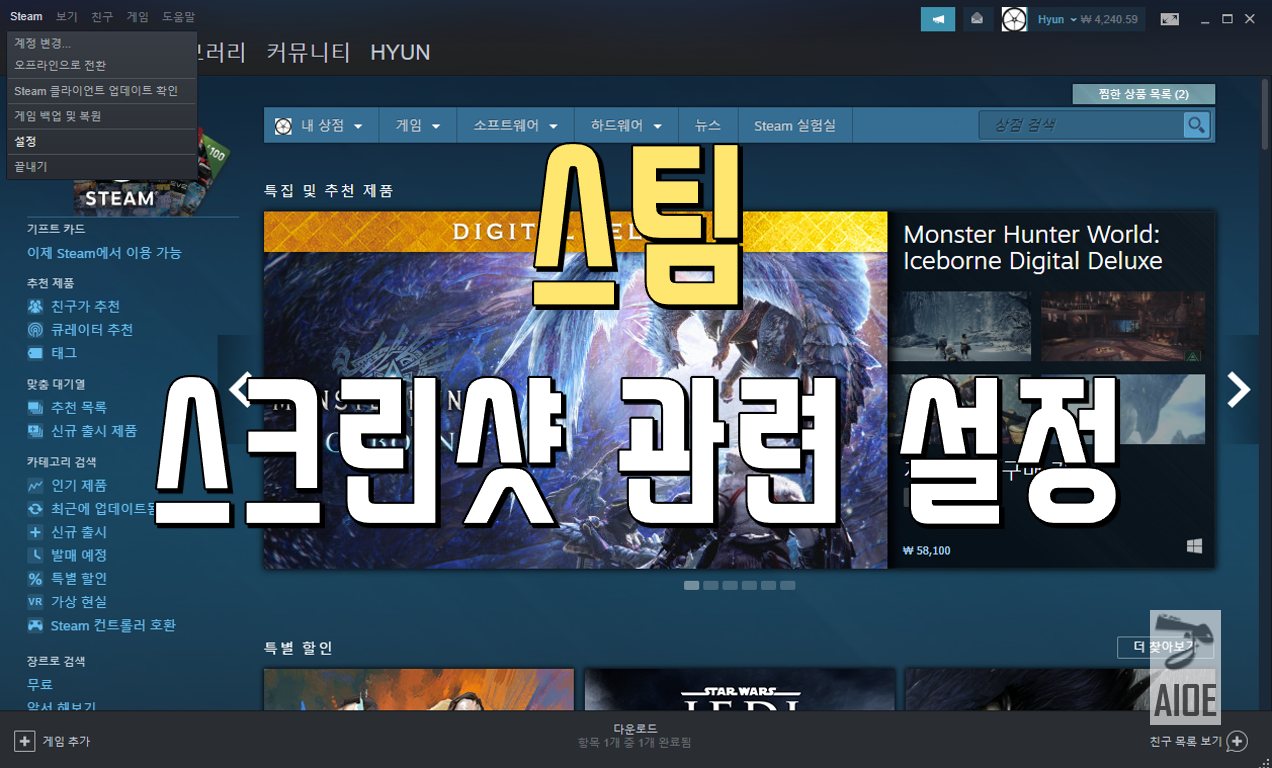Open the 무료 genre link
The height and width of the screenshot is (768, 1272).
click(x=40, y=685)
